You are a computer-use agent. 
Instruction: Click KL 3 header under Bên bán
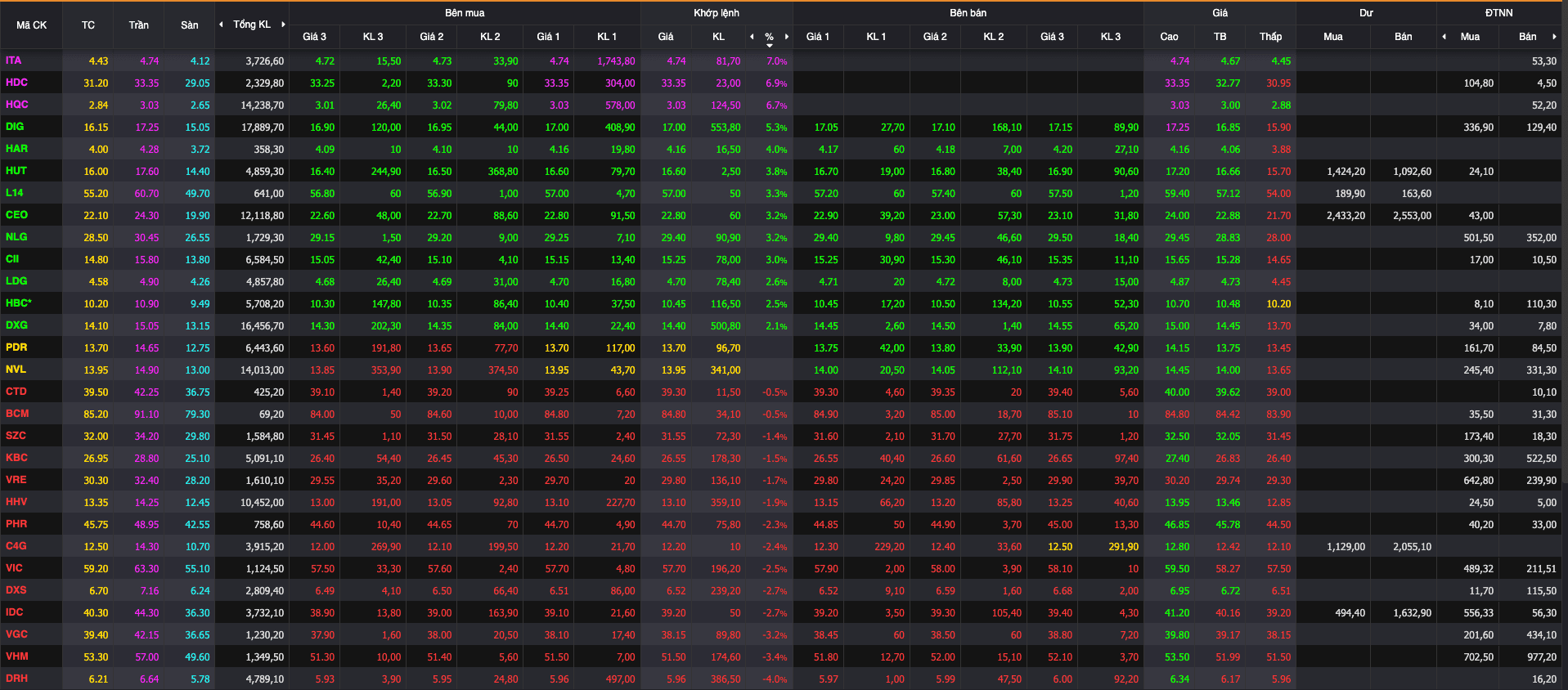[x=1111, y=37]
